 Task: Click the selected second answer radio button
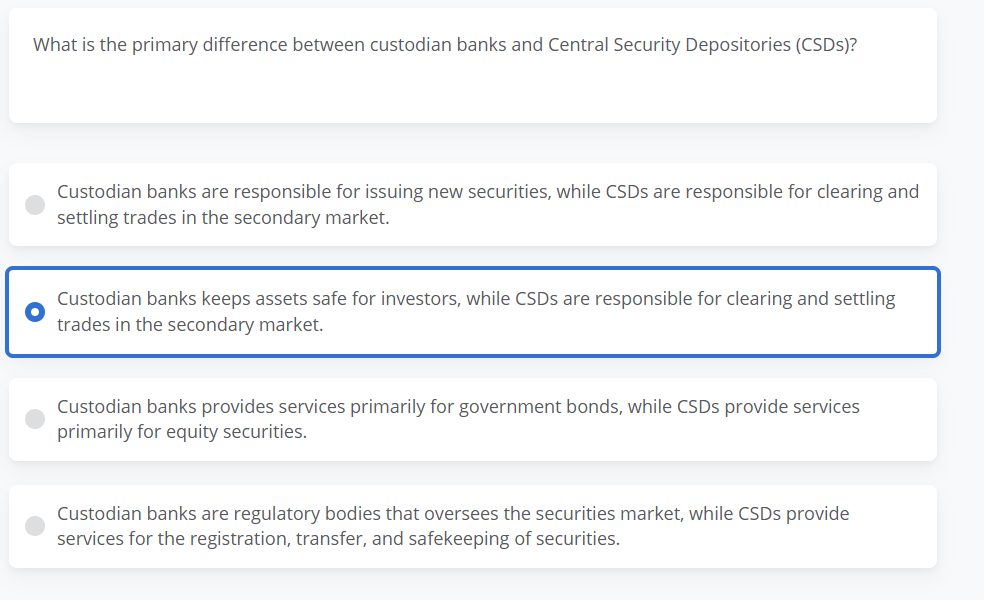pyautogui.click(x=34, y=311)
